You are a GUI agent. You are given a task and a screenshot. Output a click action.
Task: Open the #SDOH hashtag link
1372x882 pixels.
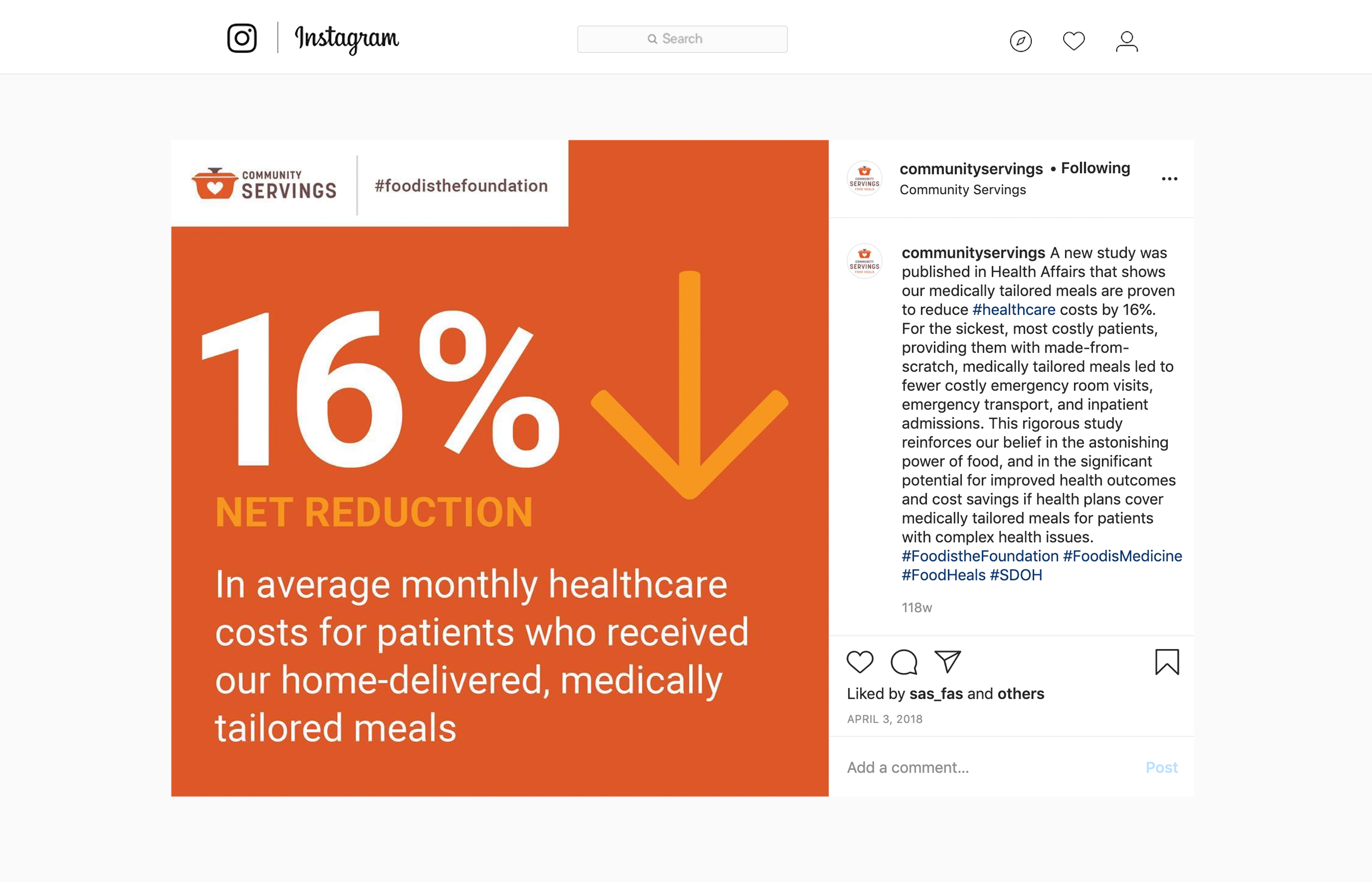tap(1016, 575)
